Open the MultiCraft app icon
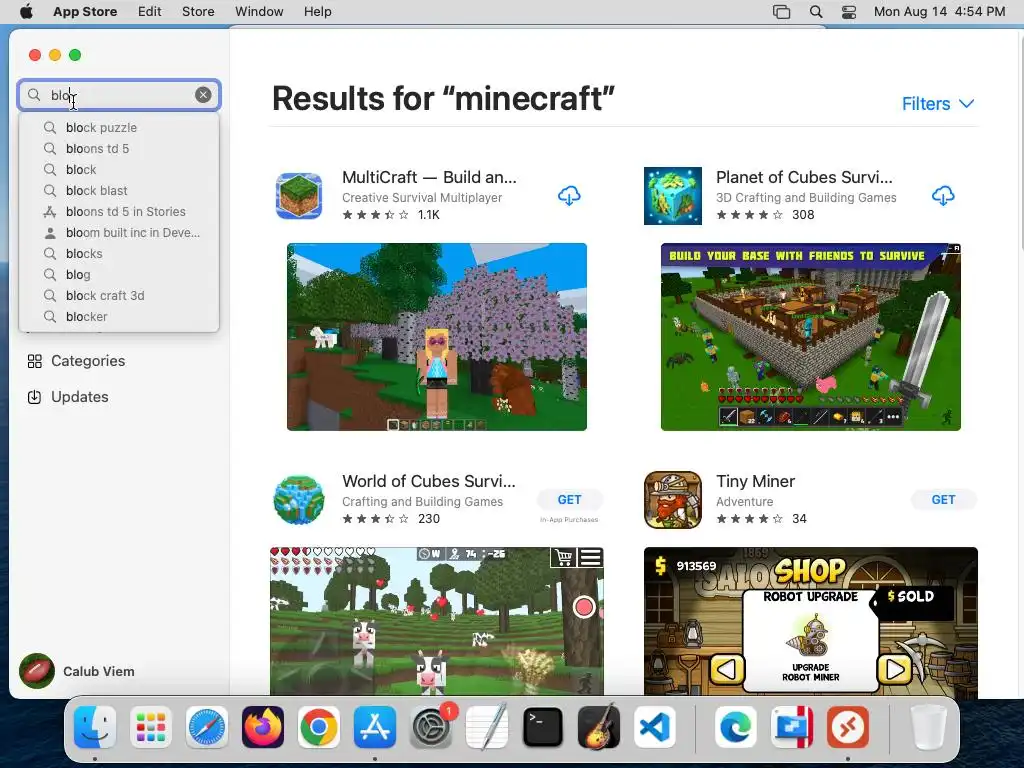This screenshot has width=1024, height=768. click(x=298, y=195)
